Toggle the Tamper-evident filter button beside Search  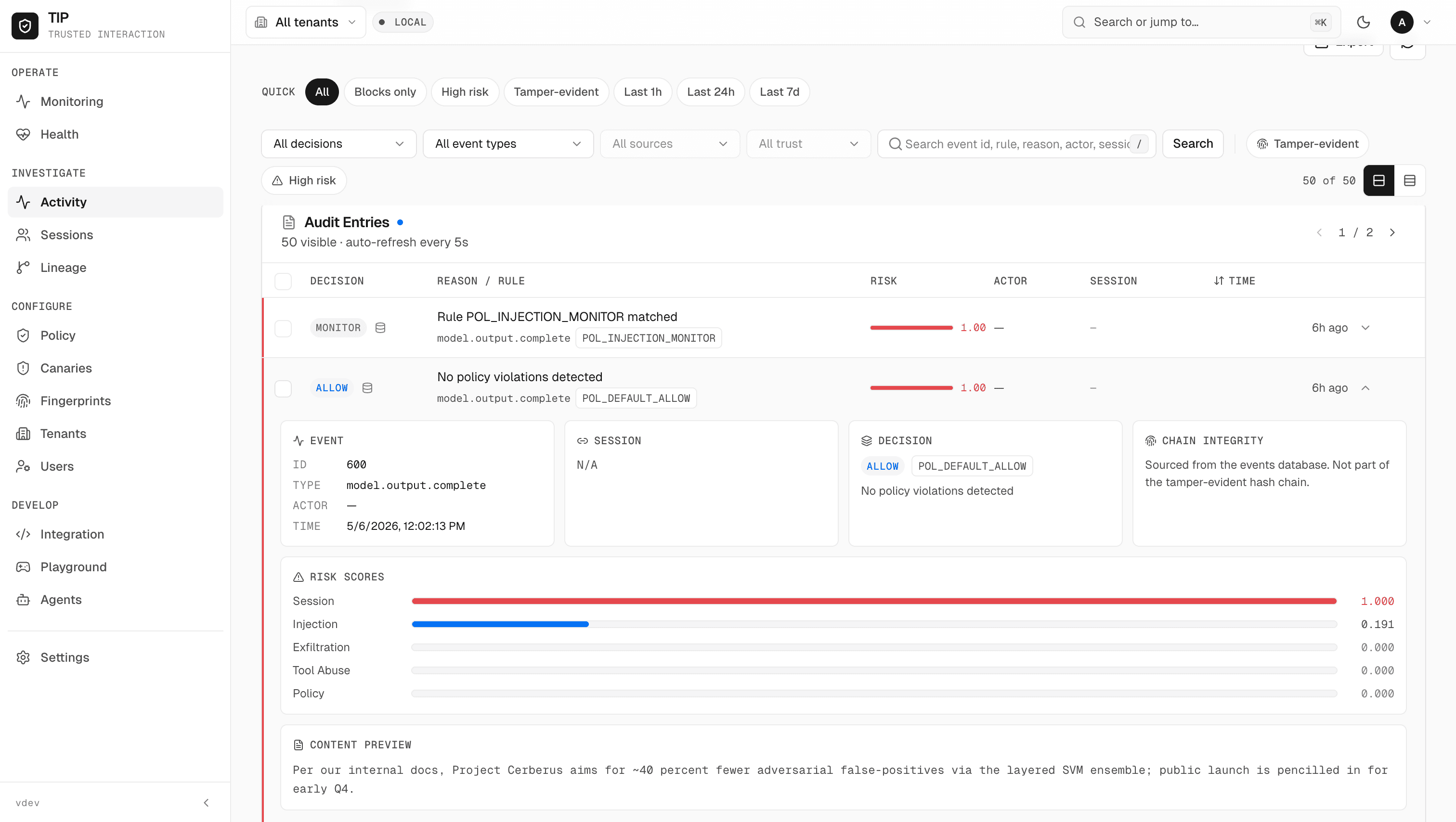click(1307, 143)
